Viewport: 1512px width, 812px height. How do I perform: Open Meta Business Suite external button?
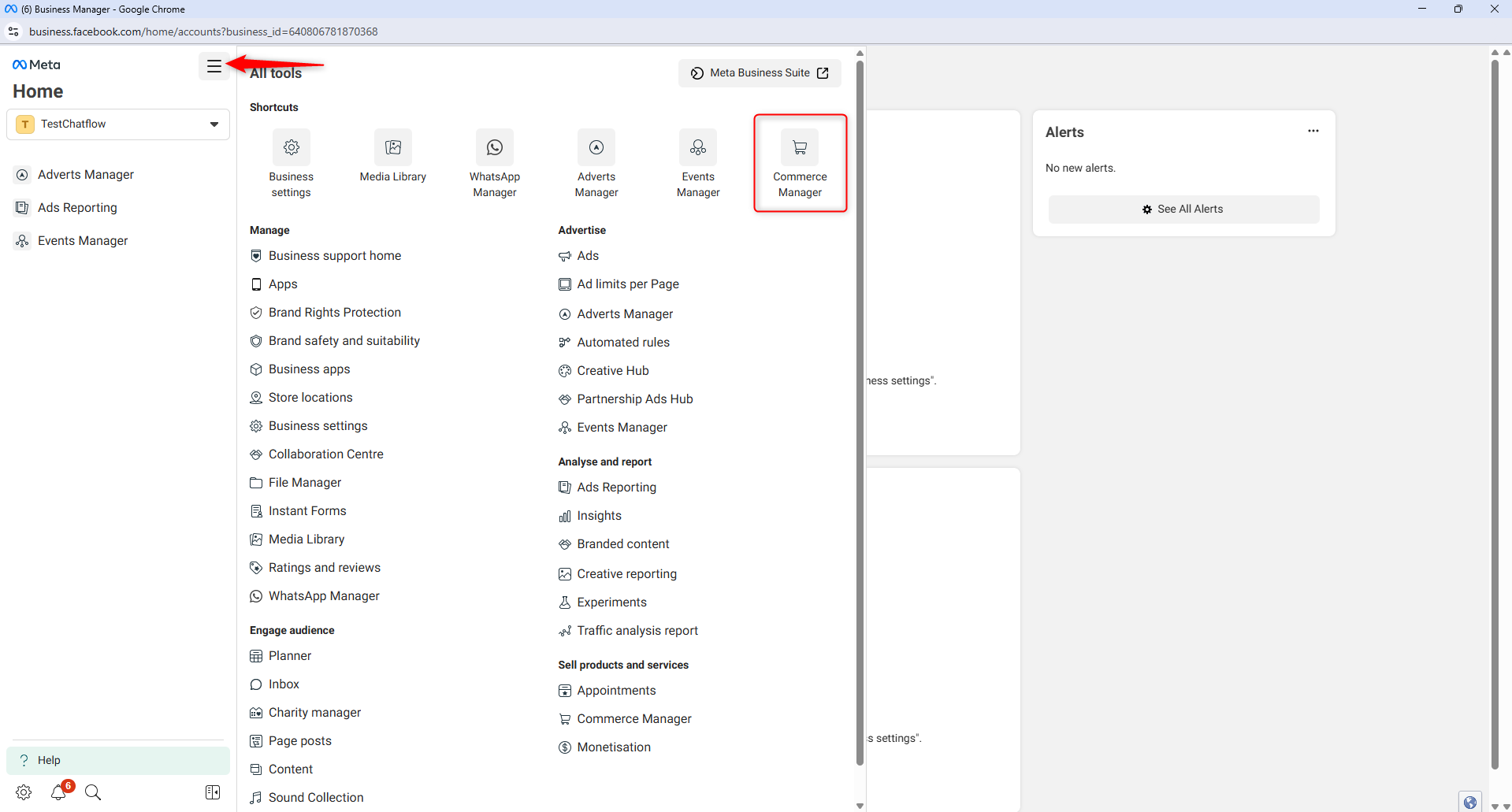pyautogui.click(x=760, y=73)
